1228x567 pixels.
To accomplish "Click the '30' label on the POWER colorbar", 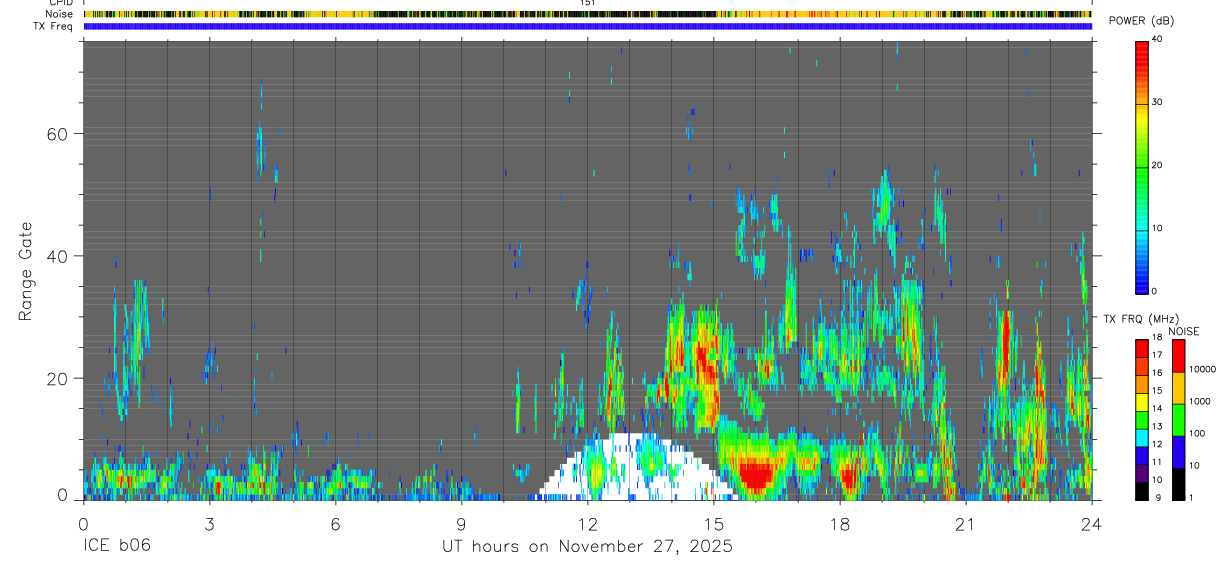I will [1156, 102].
